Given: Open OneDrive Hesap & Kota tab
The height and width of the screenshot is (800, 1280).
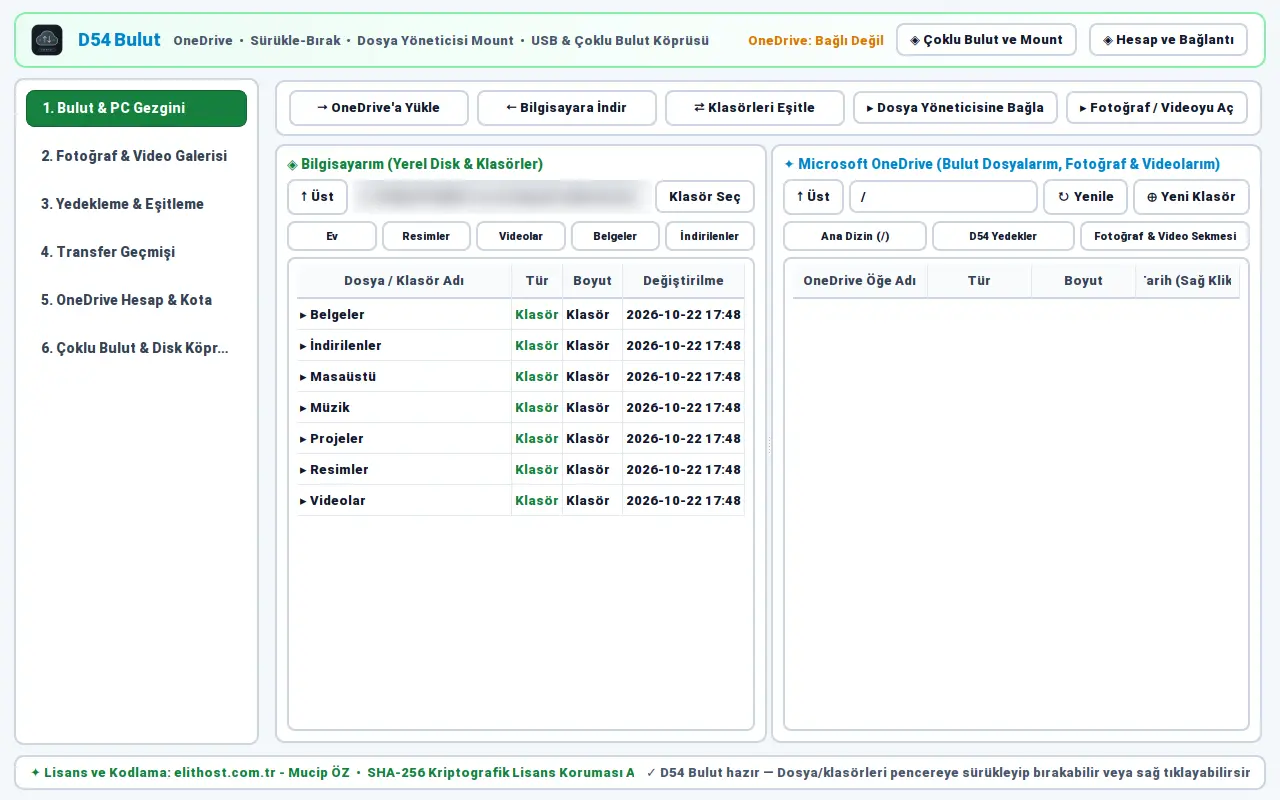Looking at the screenshot, I should (136, 300).
